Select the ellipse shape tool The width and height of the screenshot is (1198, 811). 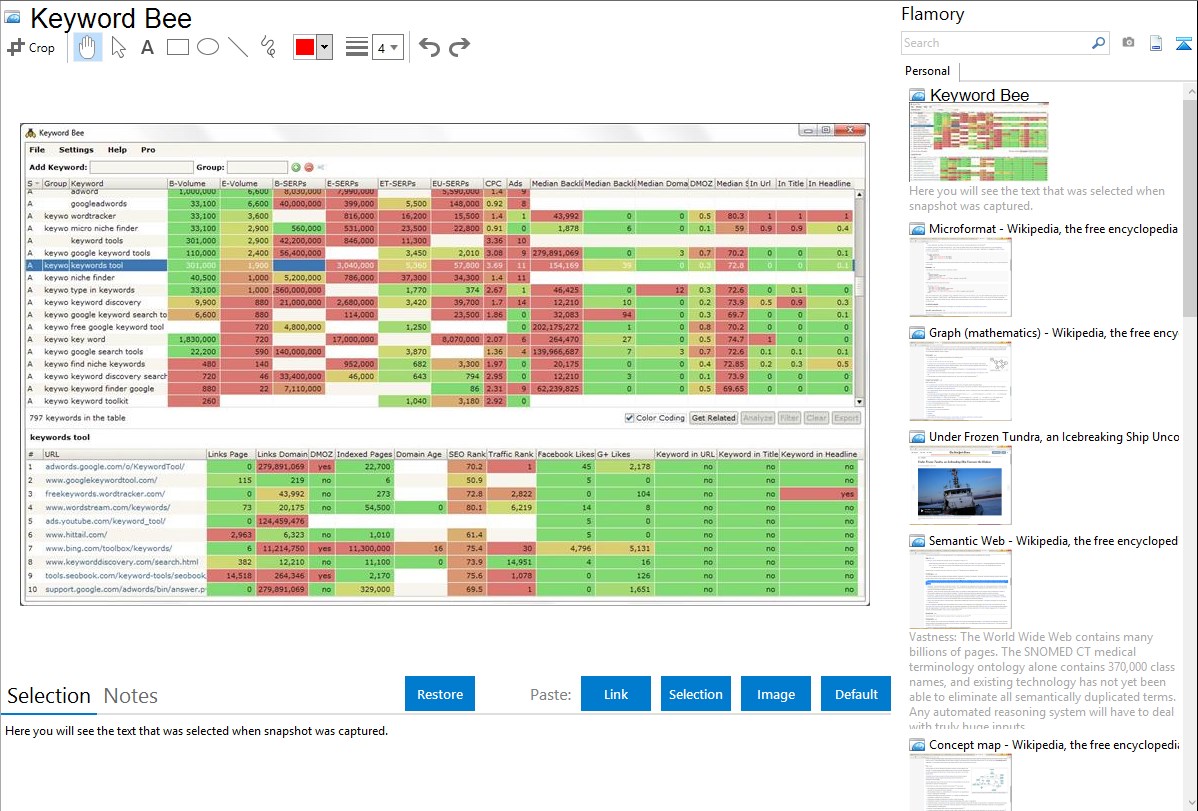[x=208, y=47]
